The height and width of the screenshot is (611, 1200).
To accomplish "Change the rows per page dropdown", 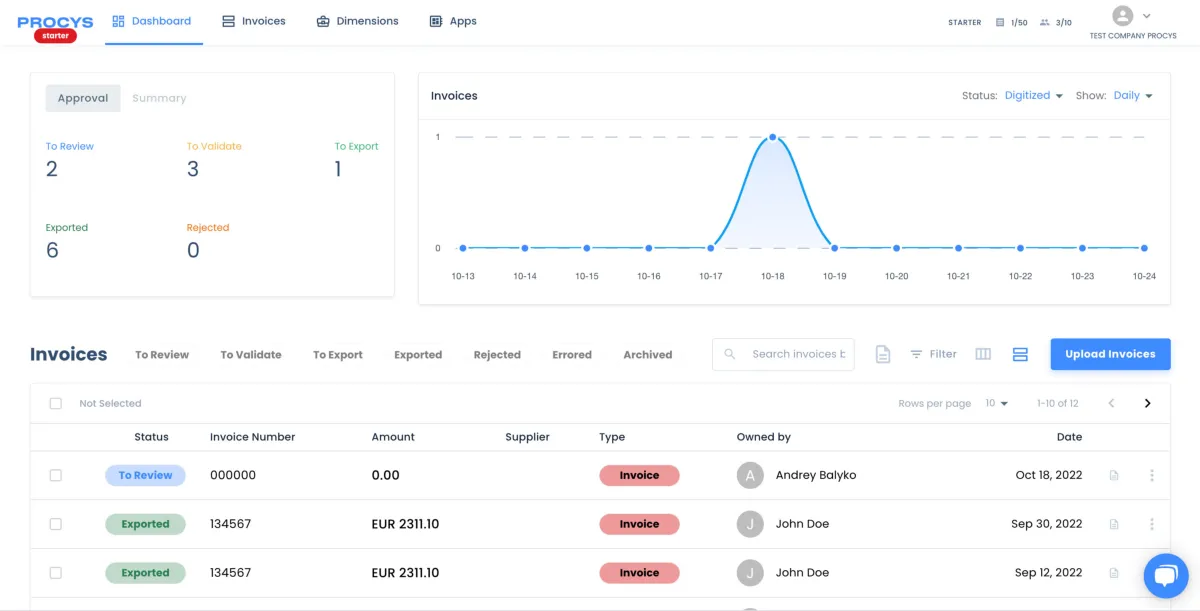I will point(996,404).
